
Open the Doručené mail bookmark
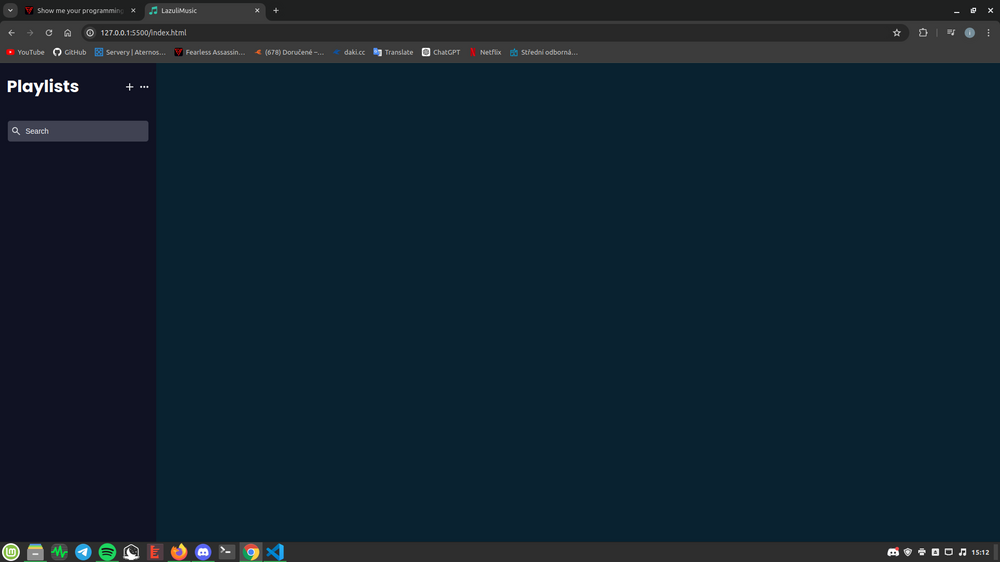click(x=289, y=52)
